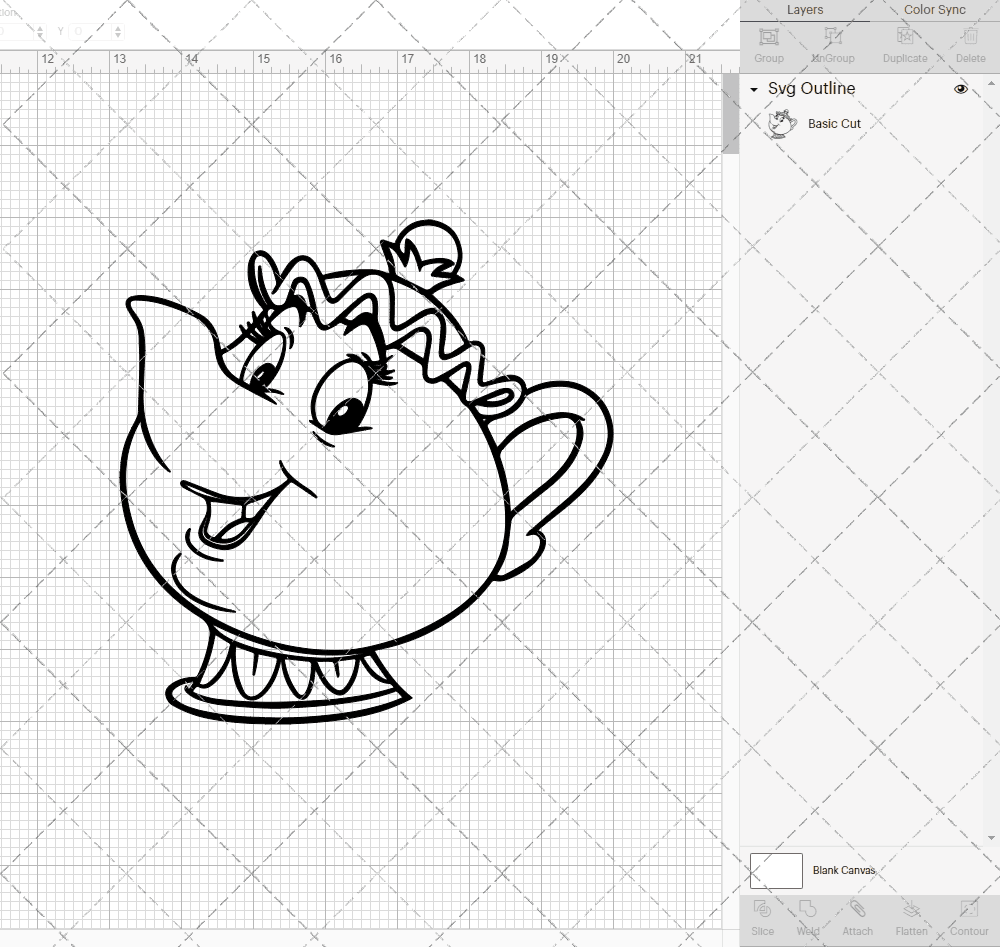Switch to the Color Sync tab
The width and height of the screenshot is (1000, 947).
pos(934,10)
